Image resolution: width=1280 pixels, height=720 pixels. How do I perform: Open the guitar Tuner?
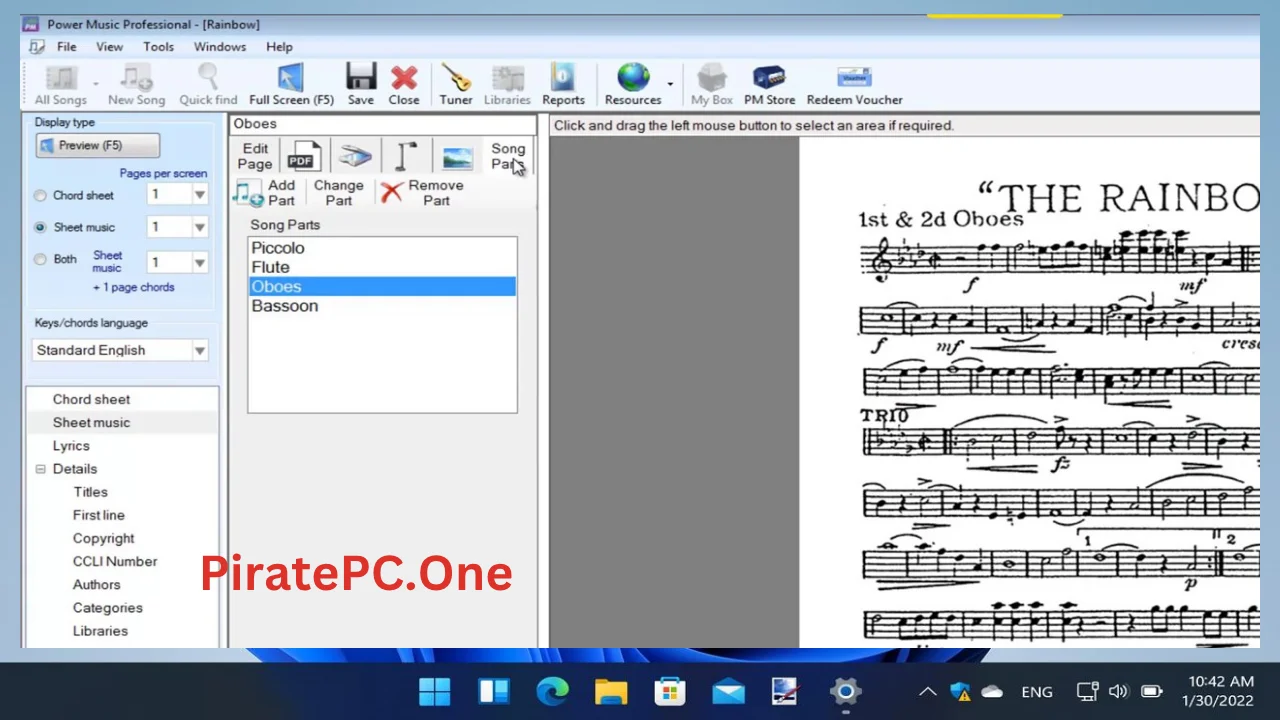click(x=456, y=85)
